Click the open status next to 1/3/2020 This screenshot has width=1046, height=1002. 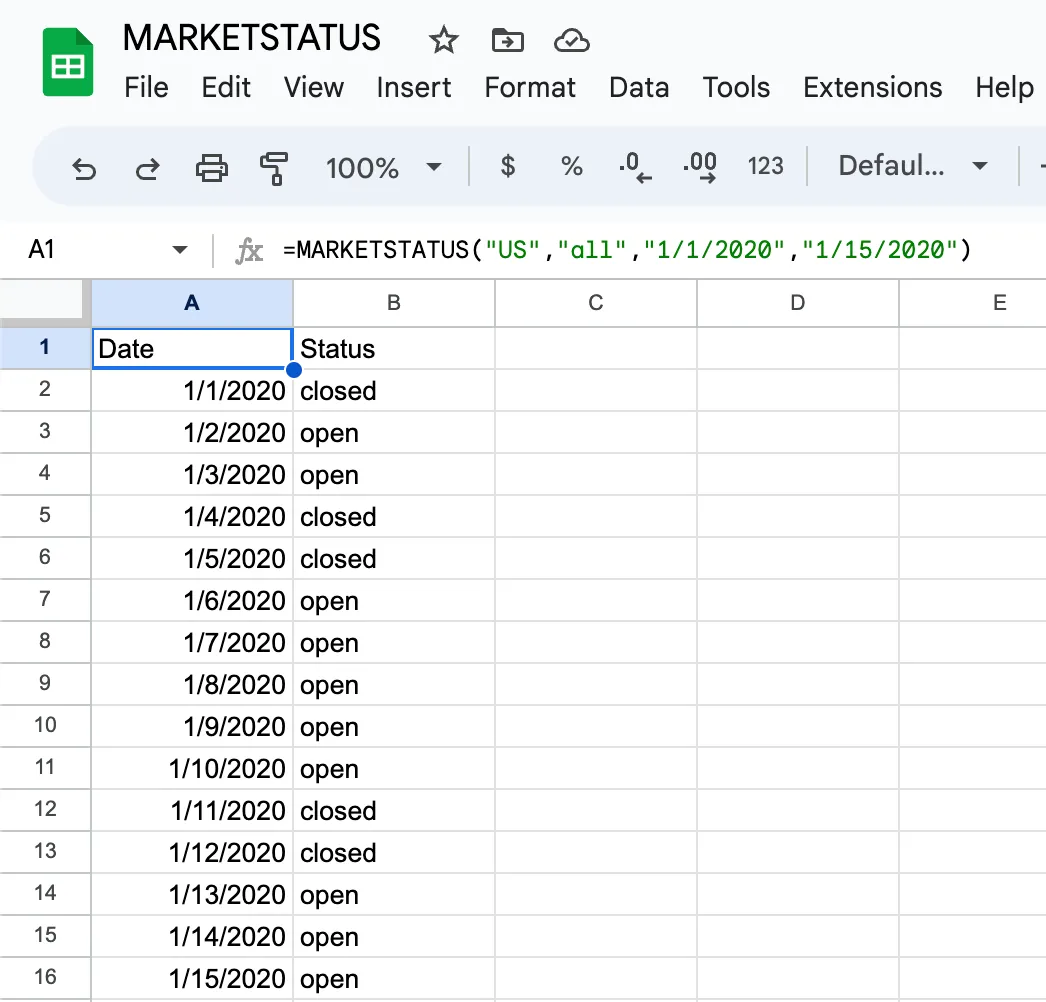(394, 474)
